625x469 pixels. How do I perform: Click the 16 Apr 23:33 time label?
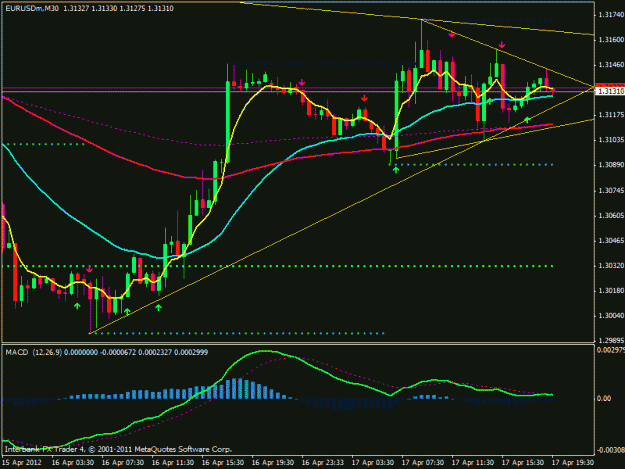point(322,463)
